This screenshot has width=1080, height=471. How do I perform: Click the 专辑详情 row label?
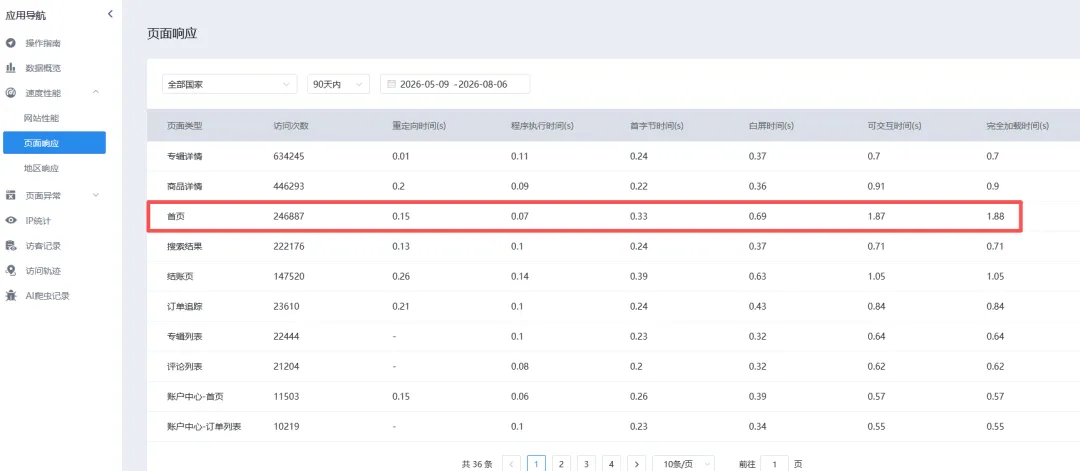tap(185, 156)
